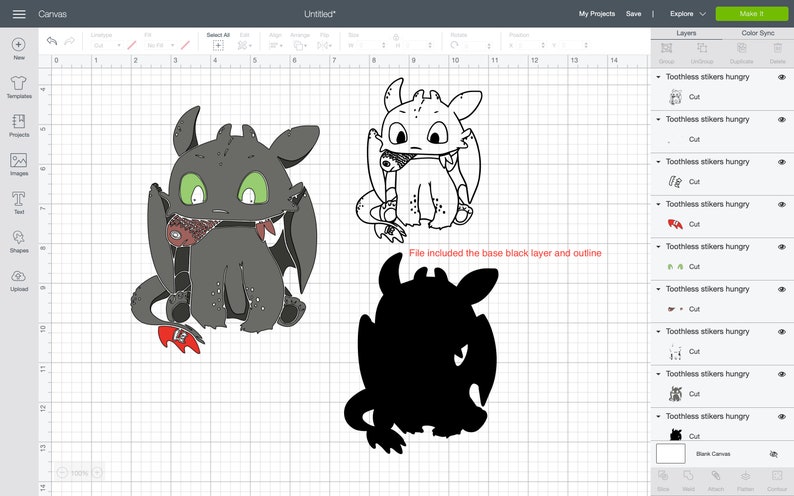Image resolution: width=794 pixels, height=496 pixels.
Task: Open My Projects
Action: coord(597,14)
